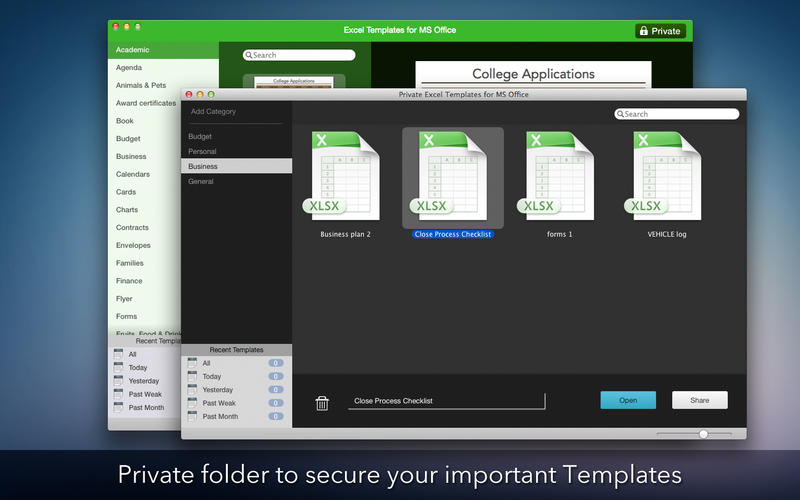The image size is (800, 500).
Task: Click calendar icon beside Today in back window
Action: (x=118, y=367)
